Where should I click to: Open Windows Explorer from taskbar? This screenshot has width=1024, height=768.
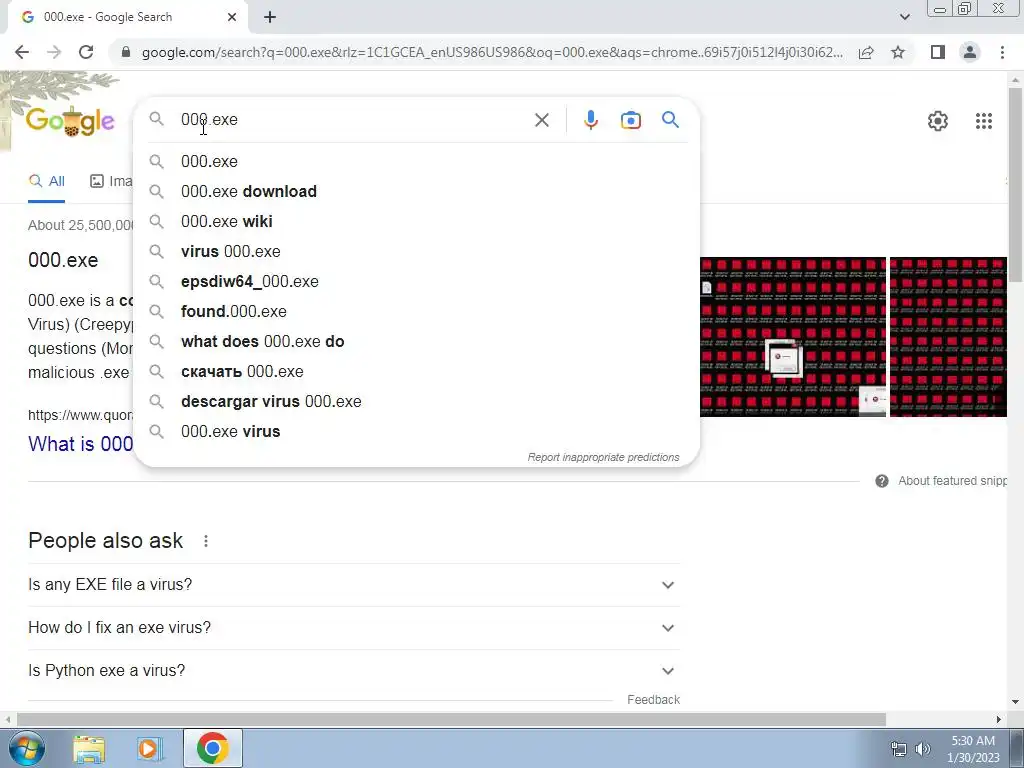click(89, 748)
